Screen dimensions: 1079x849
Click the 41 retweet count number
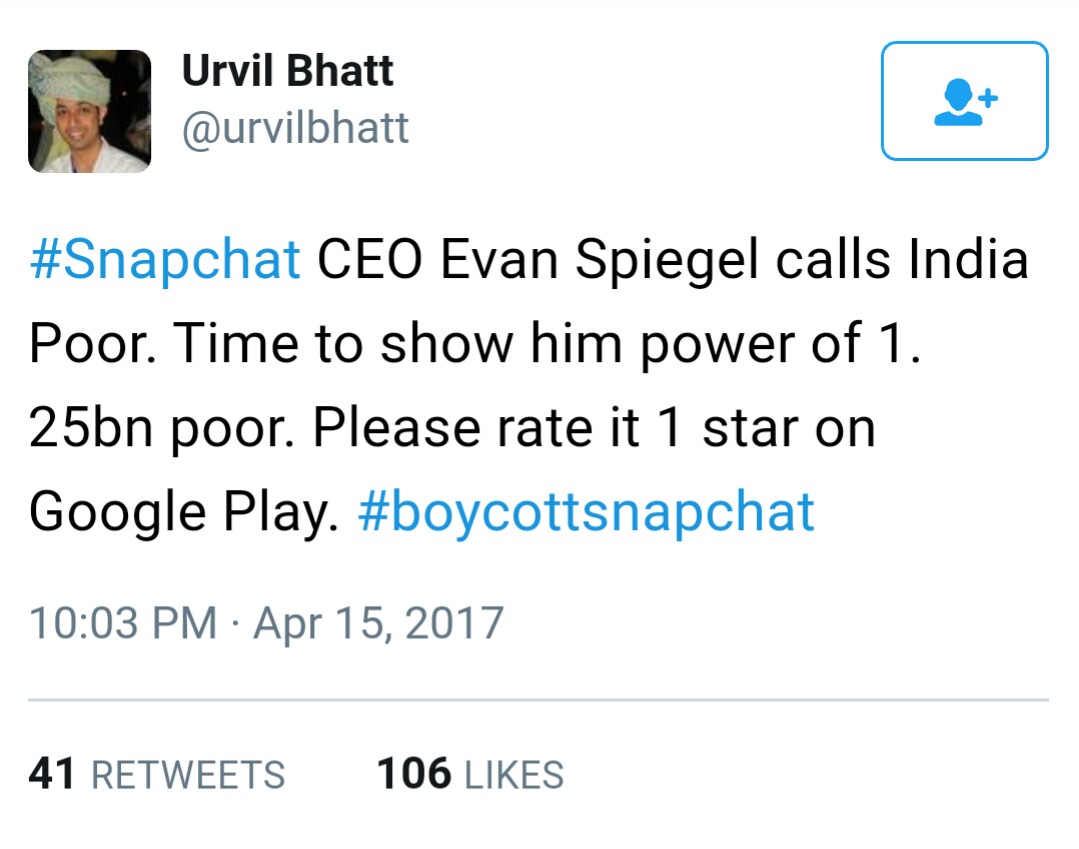pyautogui.click(x=52, y=773)
